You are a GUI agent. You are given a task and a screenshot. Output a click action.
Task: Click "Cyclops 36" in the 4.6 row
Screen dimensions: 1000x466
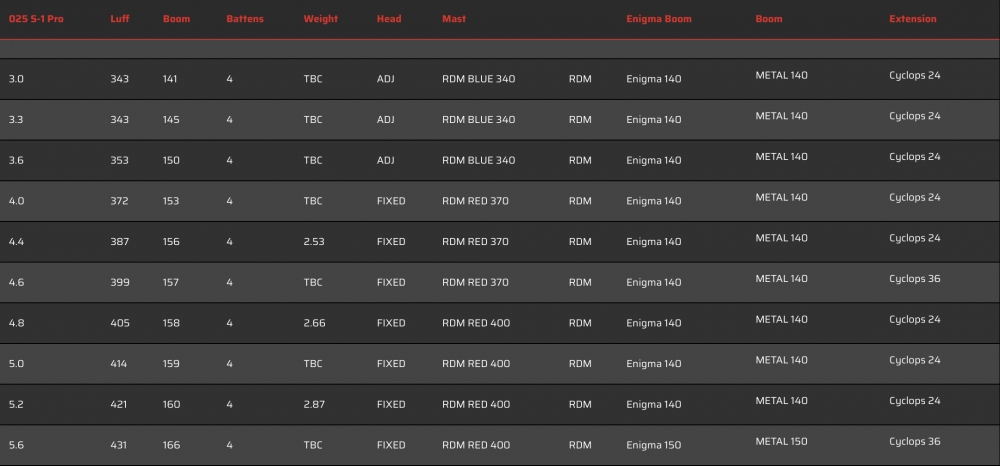pyautogui.click(x=914, y=279)
